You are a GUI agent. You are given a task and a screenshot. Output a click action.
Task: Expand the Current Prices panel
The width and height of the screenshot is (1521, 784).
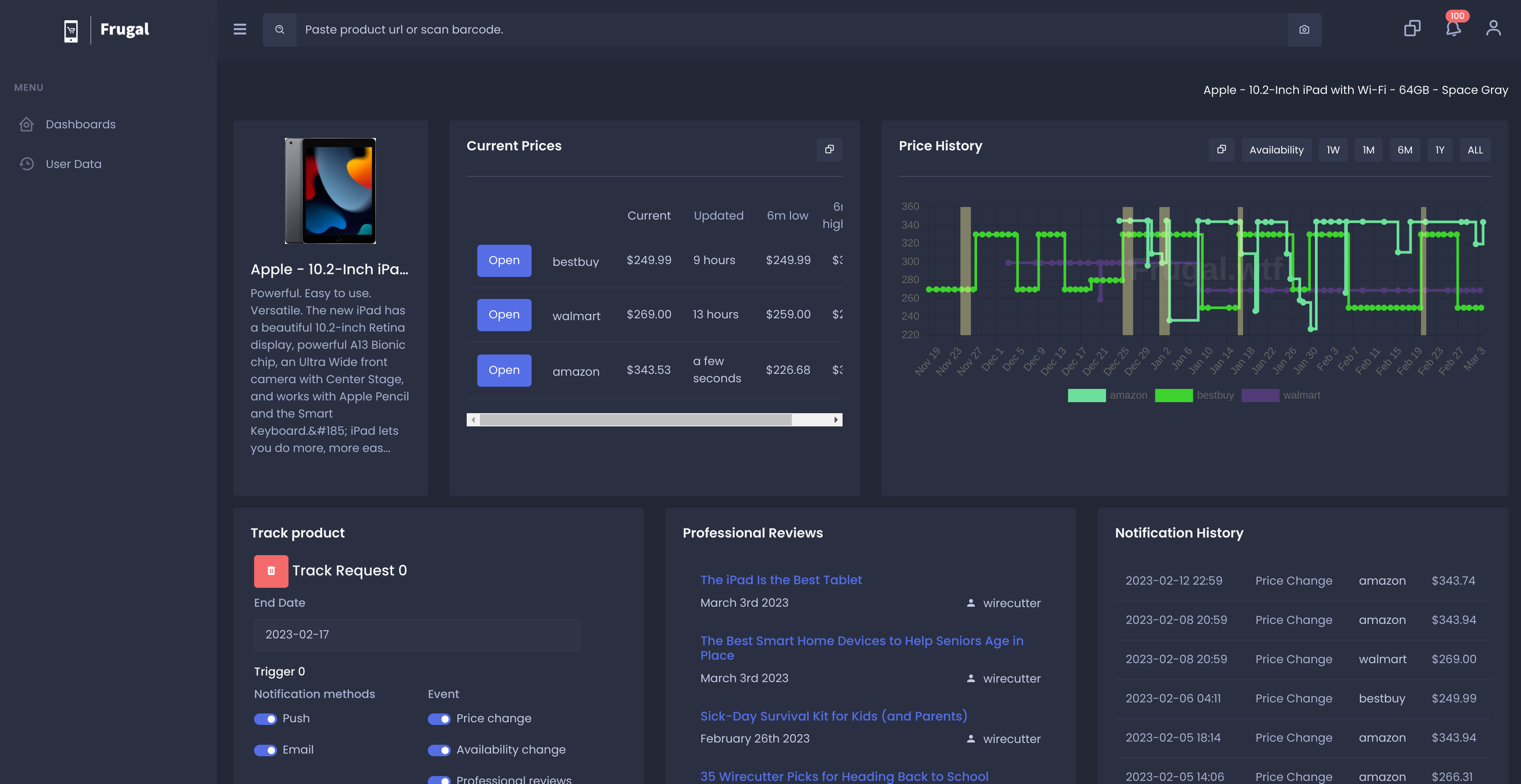pos(829,149)
